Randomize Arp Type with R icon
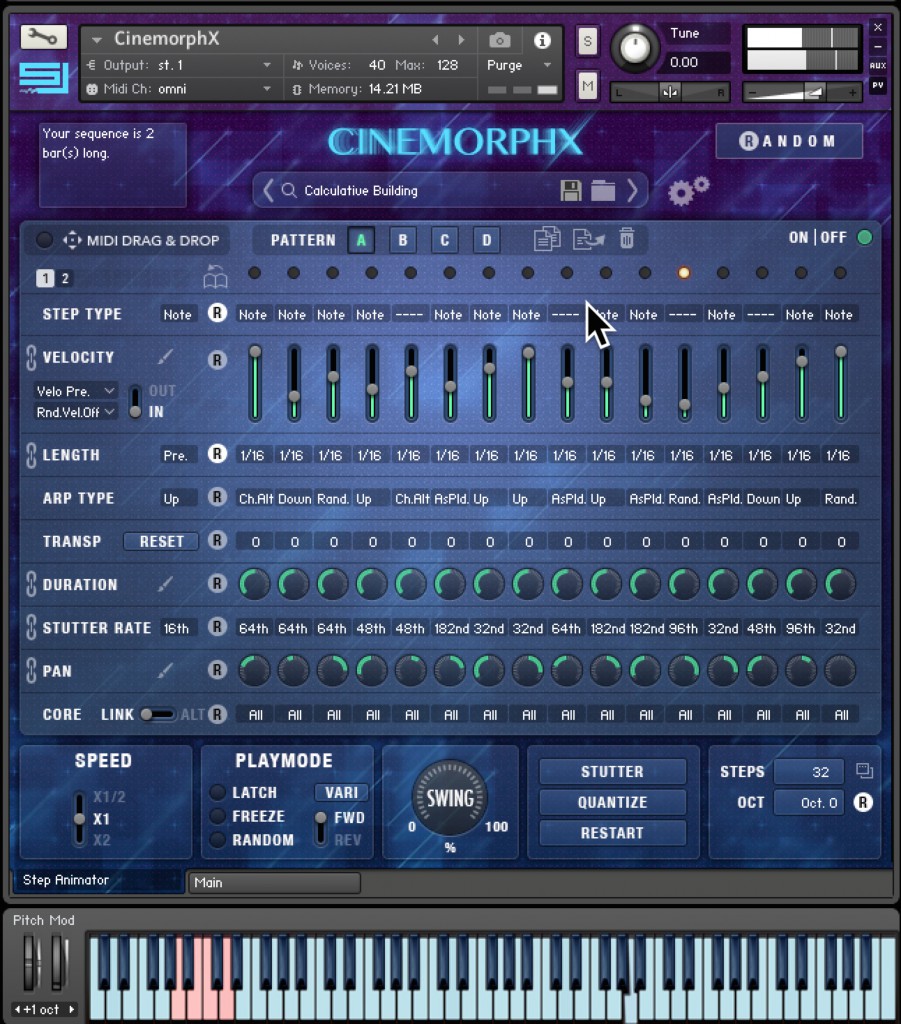 pyautogui.click(x=217, y=497)
